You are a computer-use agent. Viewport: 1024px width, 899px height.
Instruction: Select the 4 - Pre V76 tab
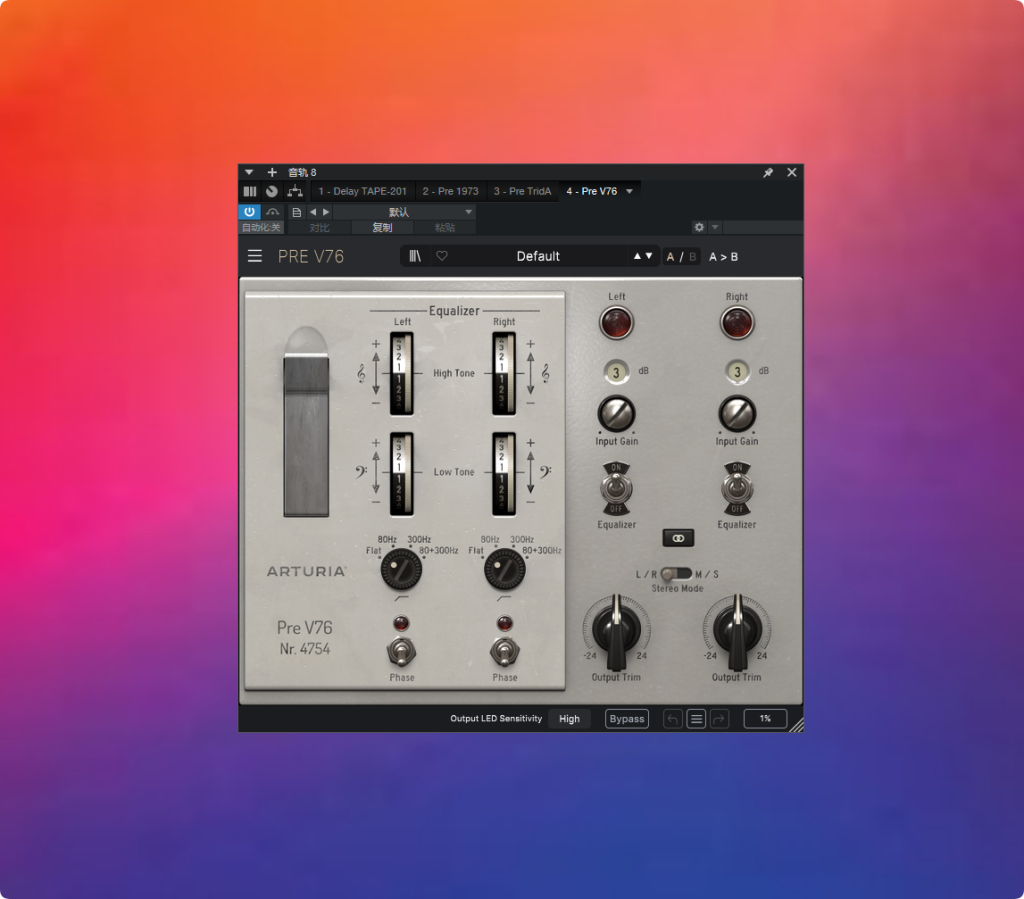[x=592, y=191]
